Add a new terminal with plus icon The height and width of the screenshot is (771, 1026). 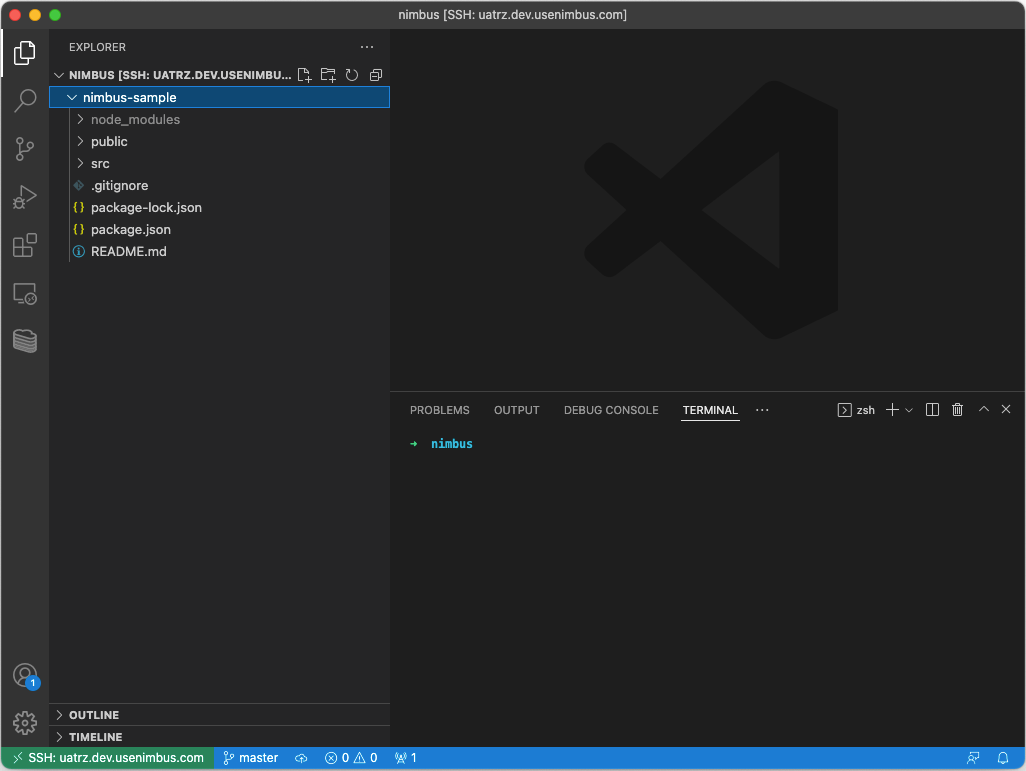click(892, 410)
